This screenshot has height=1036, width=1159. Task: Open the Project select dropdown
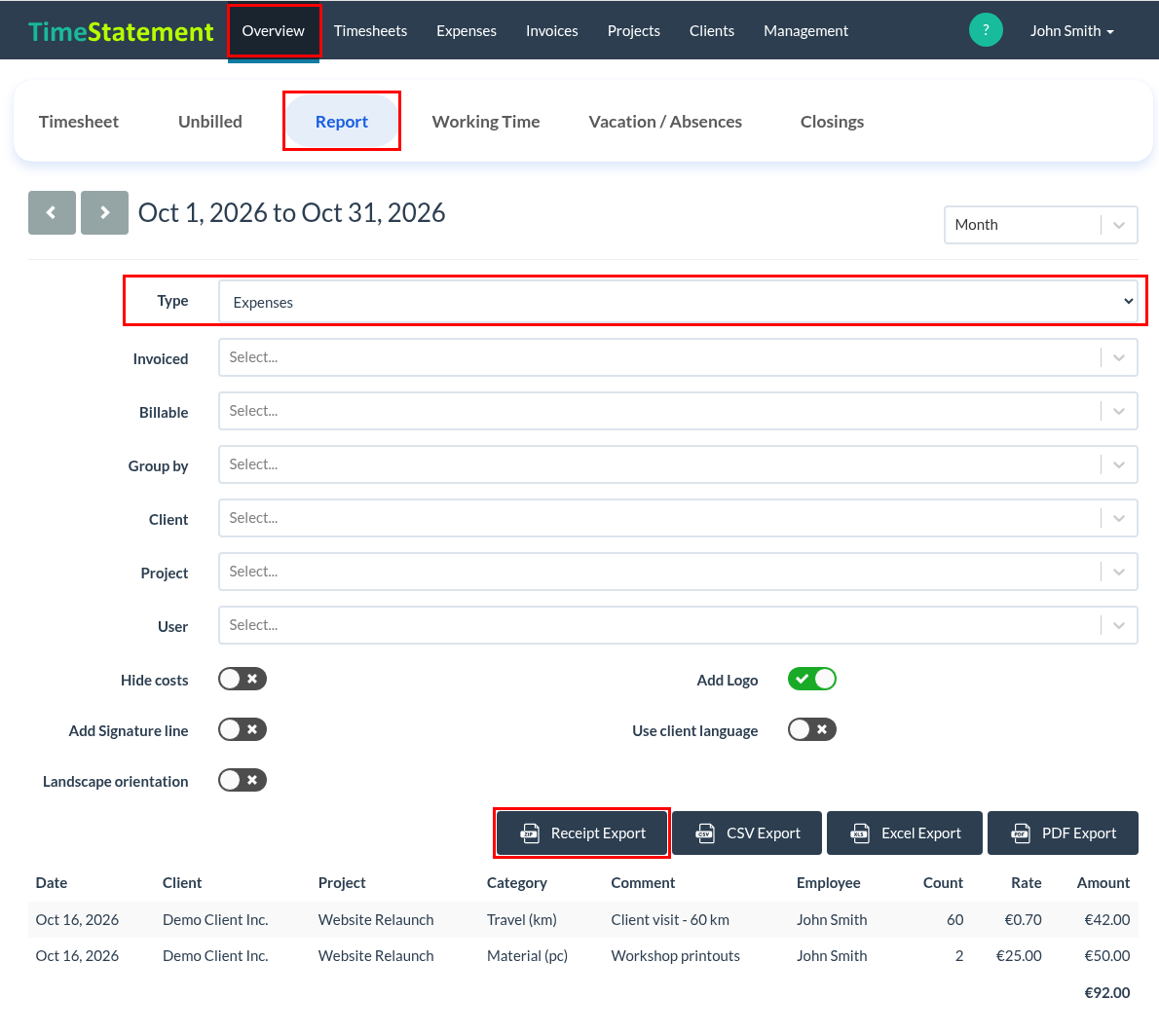click(x=678, y=572)
